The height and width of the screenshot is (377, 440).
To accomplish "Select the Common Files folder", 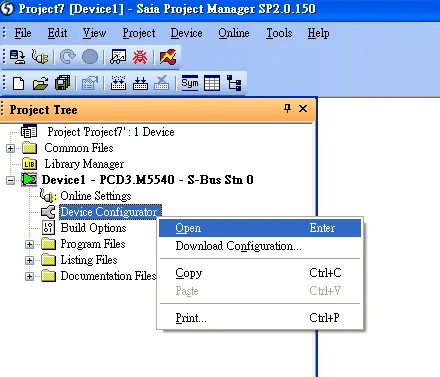I will pos(79,148).
